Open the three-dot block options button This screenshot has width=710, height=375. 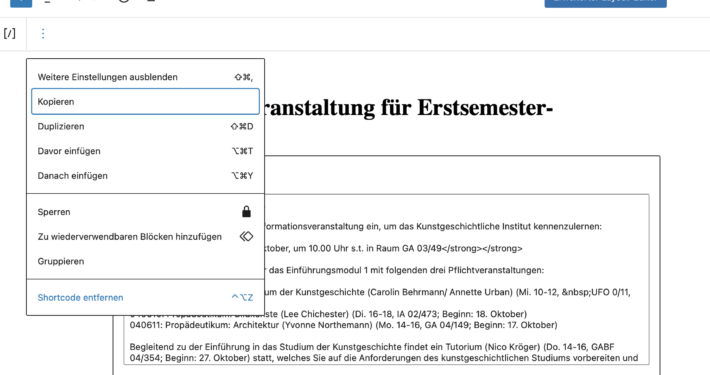43,34
